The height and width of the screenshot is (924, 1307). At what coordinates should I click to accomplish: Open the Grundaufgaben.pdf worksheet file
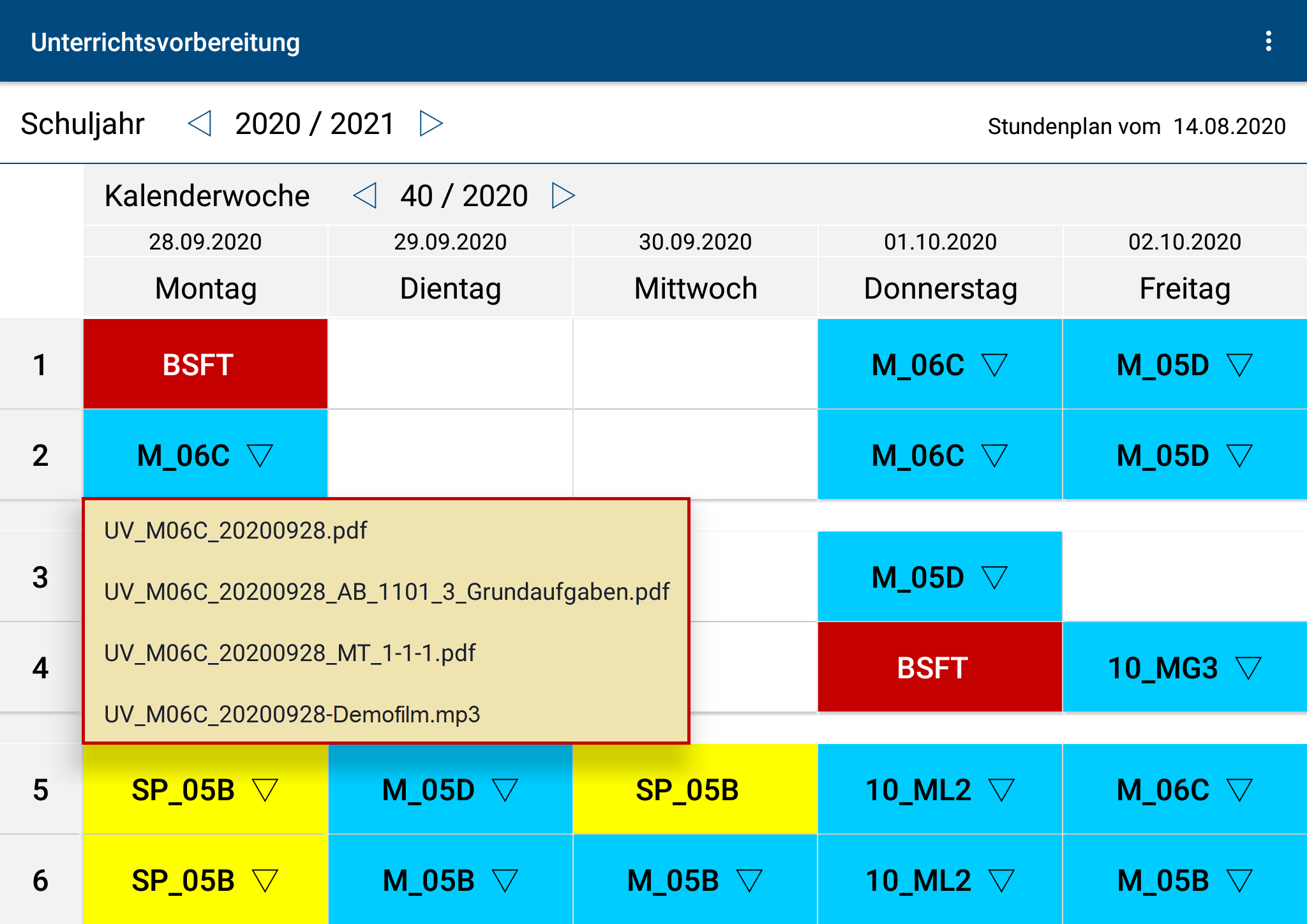(387, 592)
